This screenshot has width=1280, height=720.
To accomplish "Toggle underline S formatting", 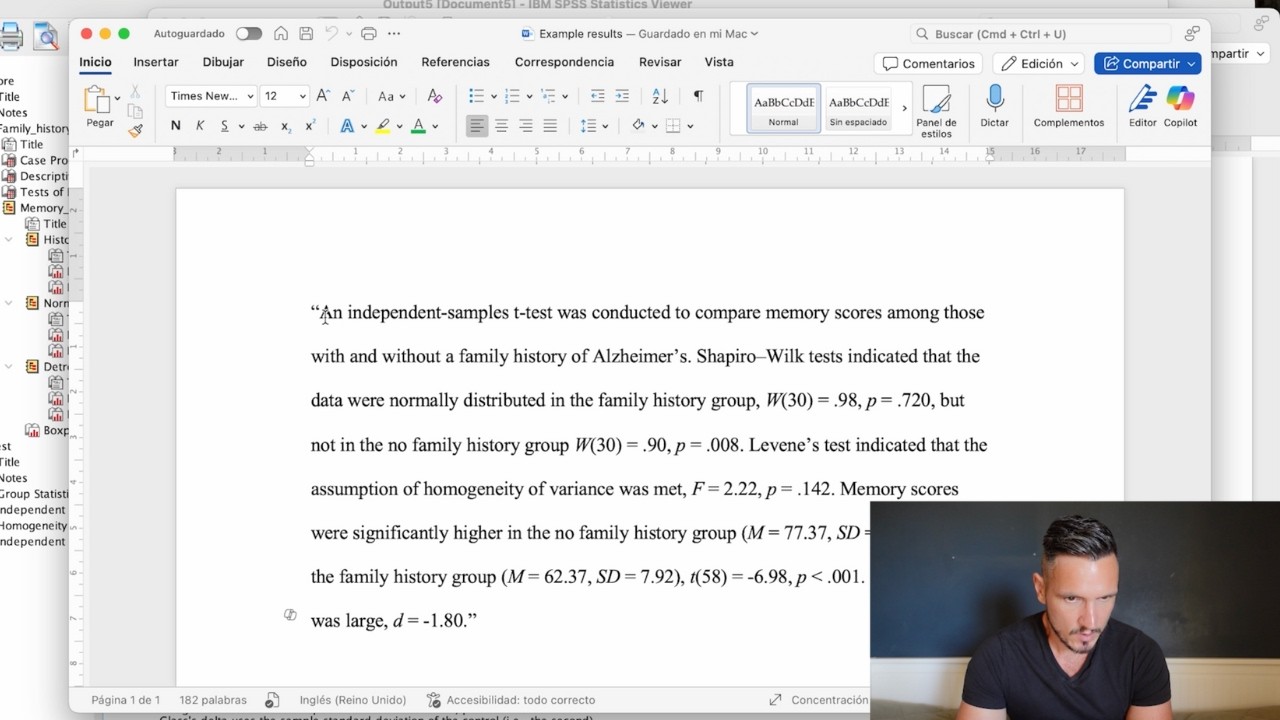I will 225,126.
